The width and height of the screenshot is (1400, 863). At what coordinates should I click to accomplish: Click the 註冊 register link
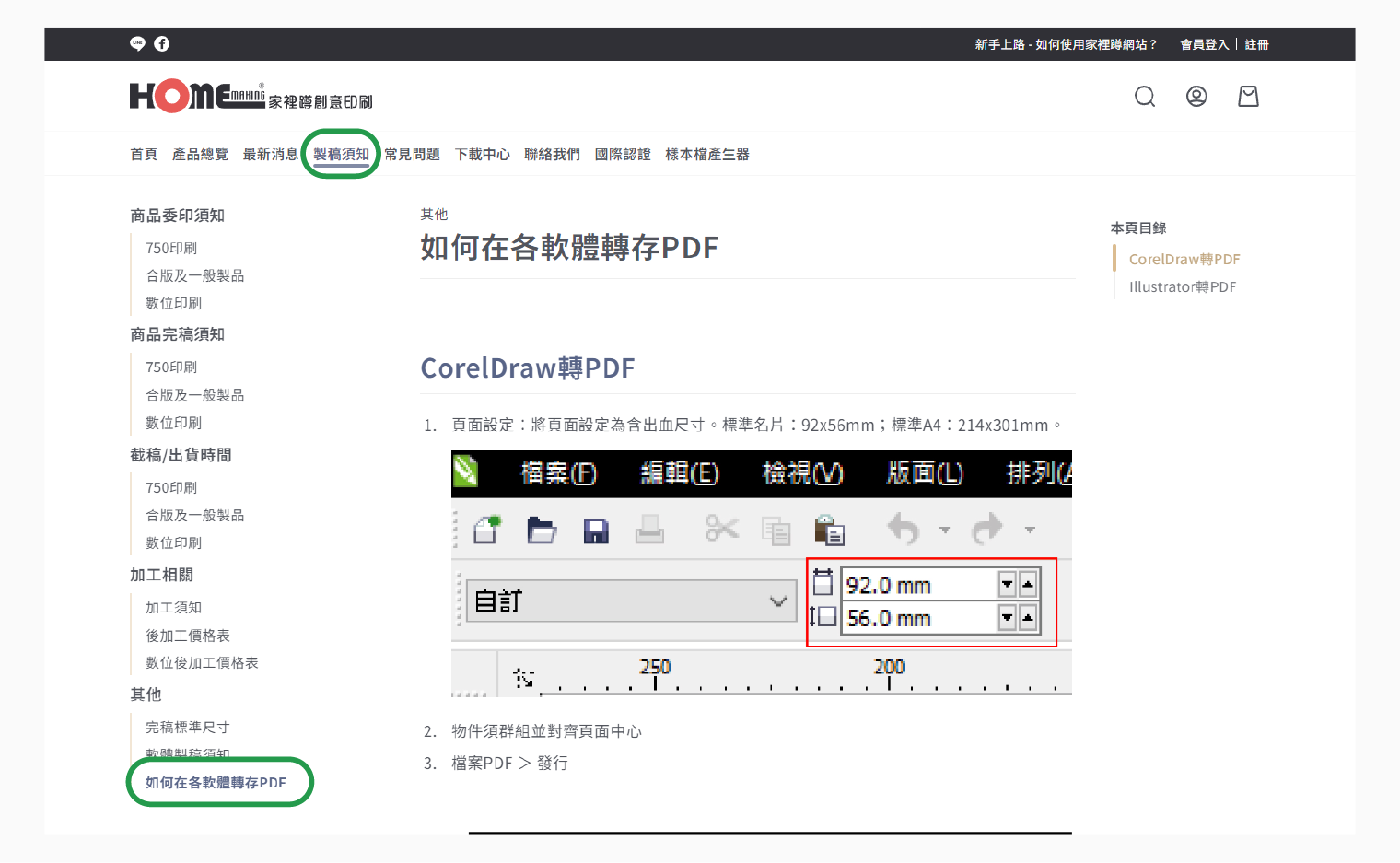(1256, 44)
